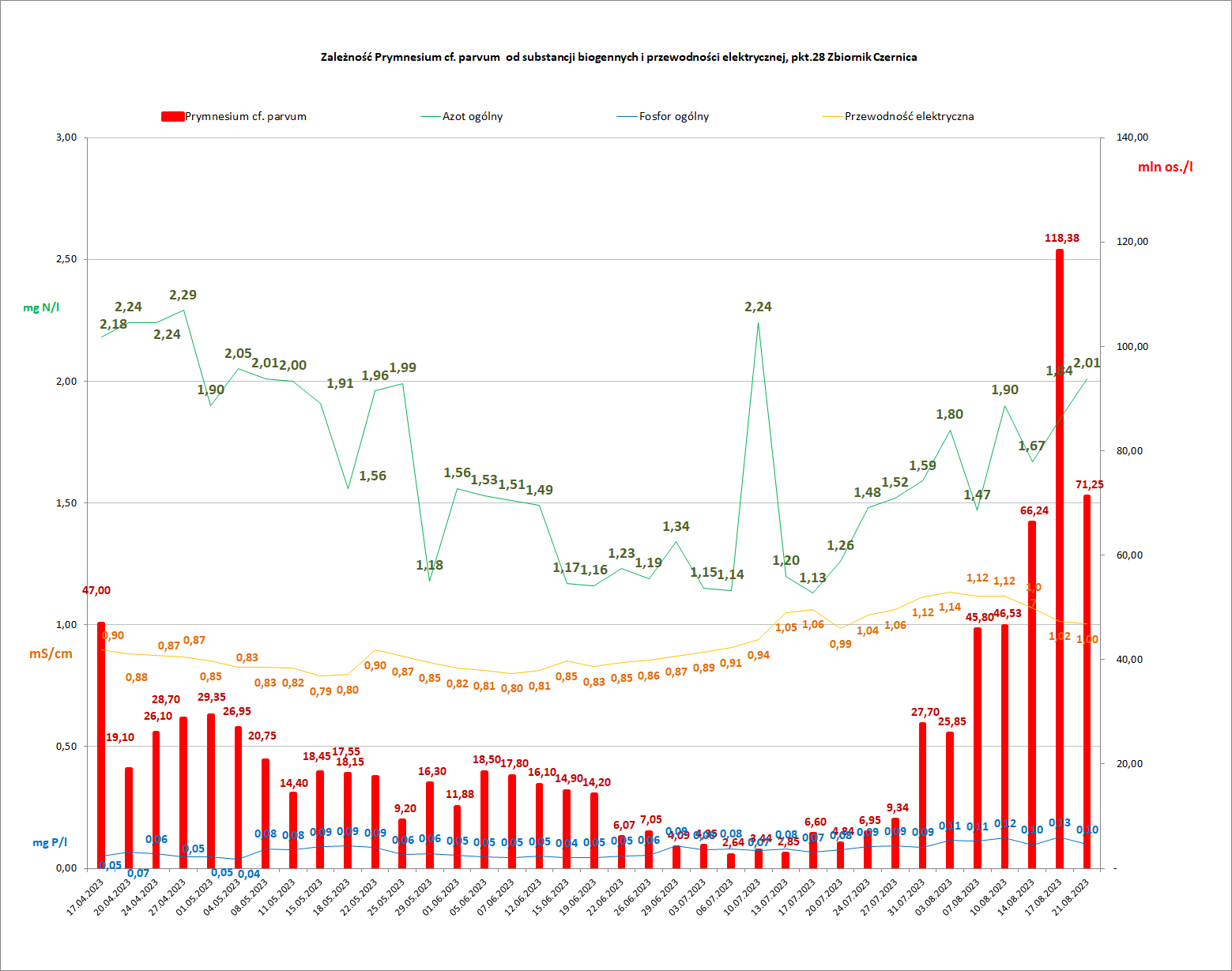Viewport: 1232px width, 971px height.
Task: Select the green mg N/l axis label
Action: pos(41,307)
